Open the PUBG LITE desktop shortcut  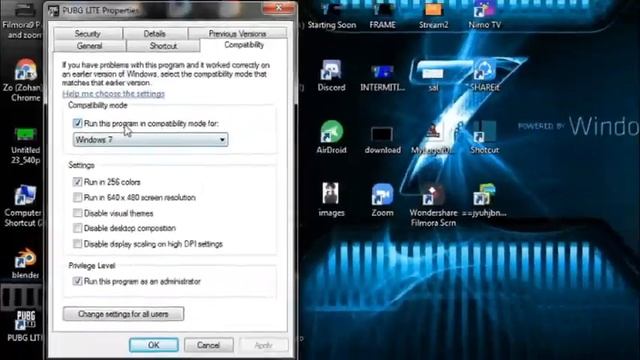24,326
